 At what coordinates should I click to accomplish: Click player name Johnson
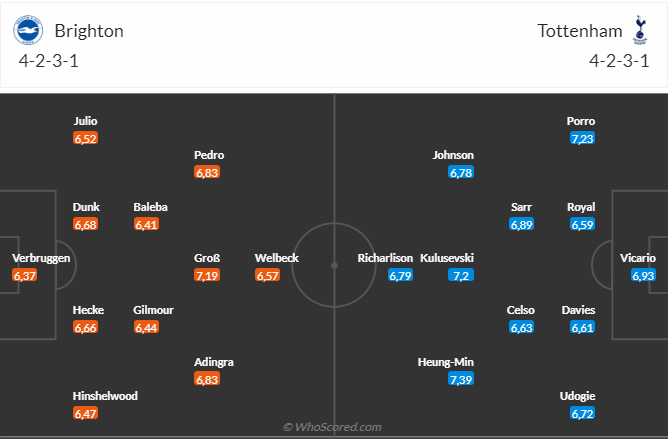tap(453, 155)
